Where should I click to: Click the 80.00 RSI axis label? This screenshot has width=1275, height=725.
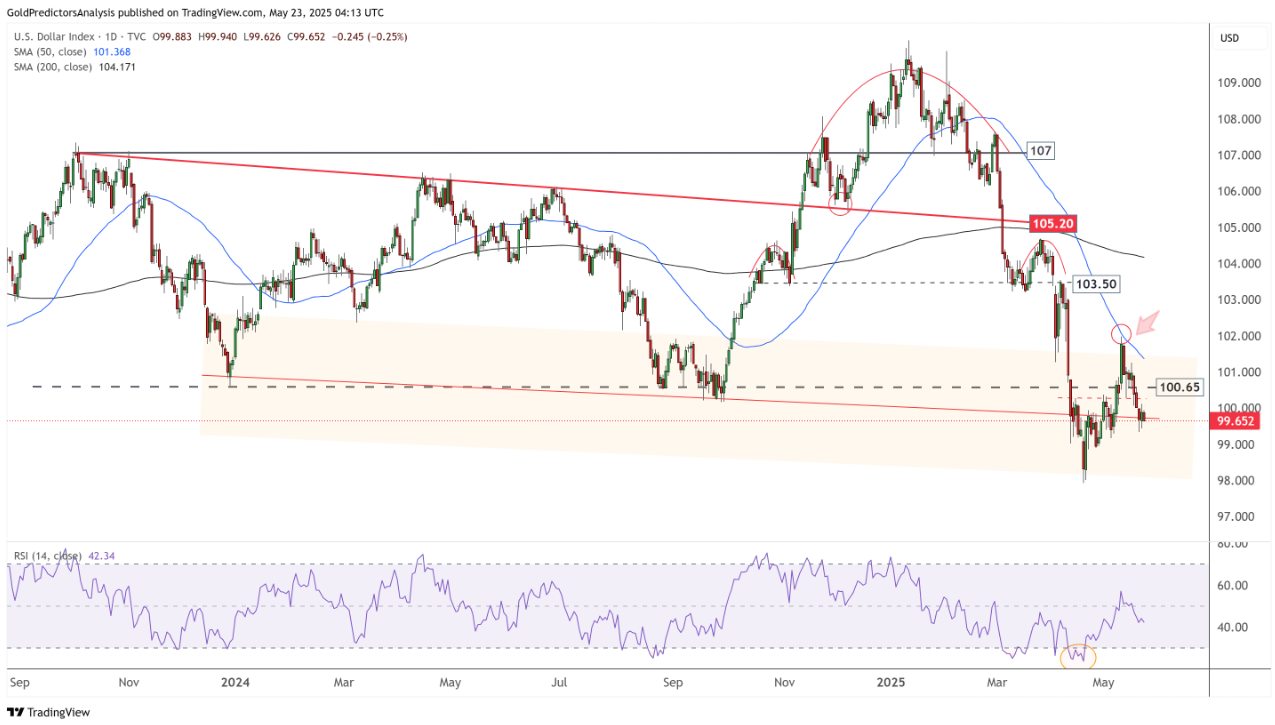click(x=1233, y=544)
